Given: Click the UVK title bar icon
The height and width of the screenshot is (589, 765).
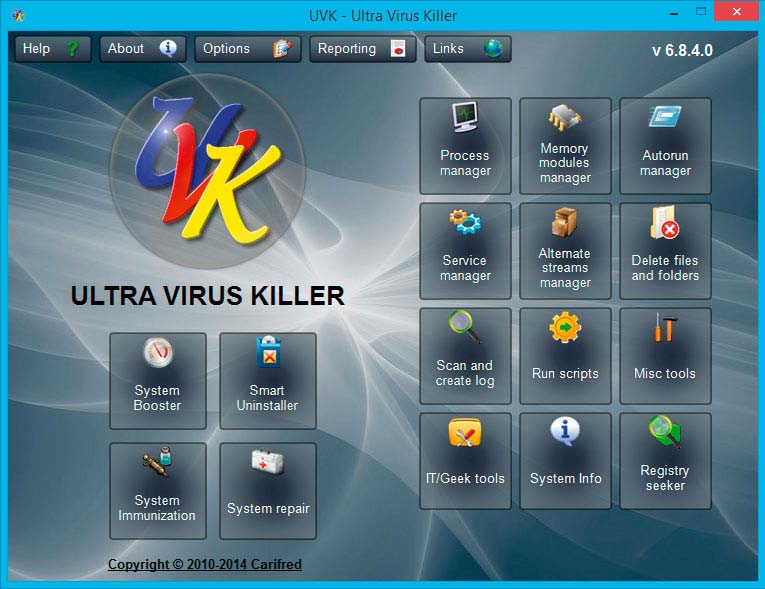Looking at the screenshot, I should tap(19, 16).
